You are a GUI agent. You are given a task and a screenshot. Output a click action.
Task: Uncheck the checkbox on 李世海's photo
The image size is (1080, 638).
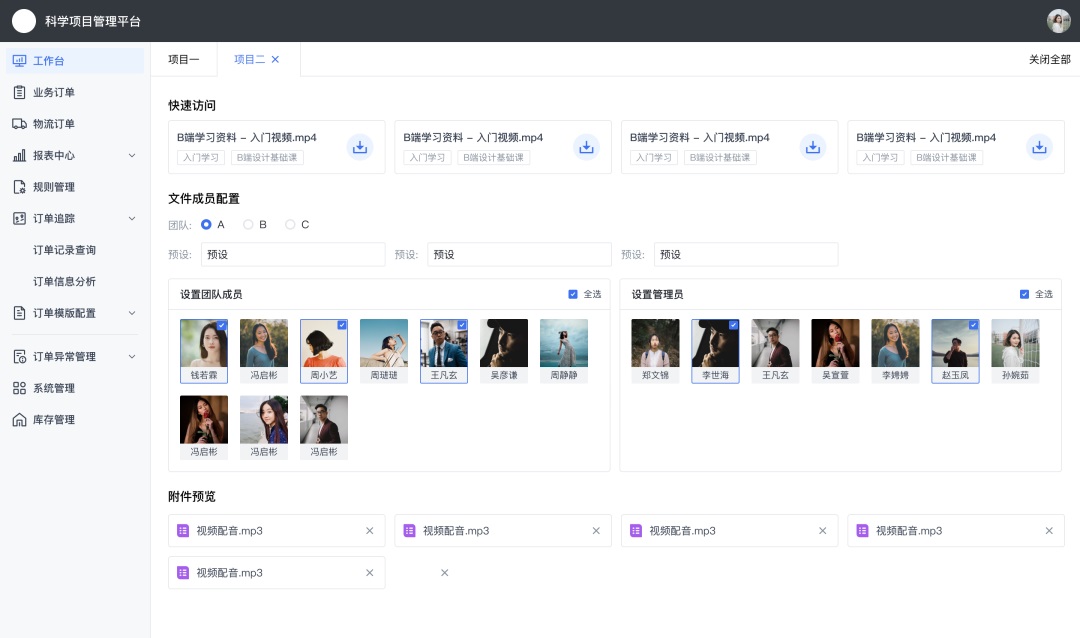coord(734,325)
